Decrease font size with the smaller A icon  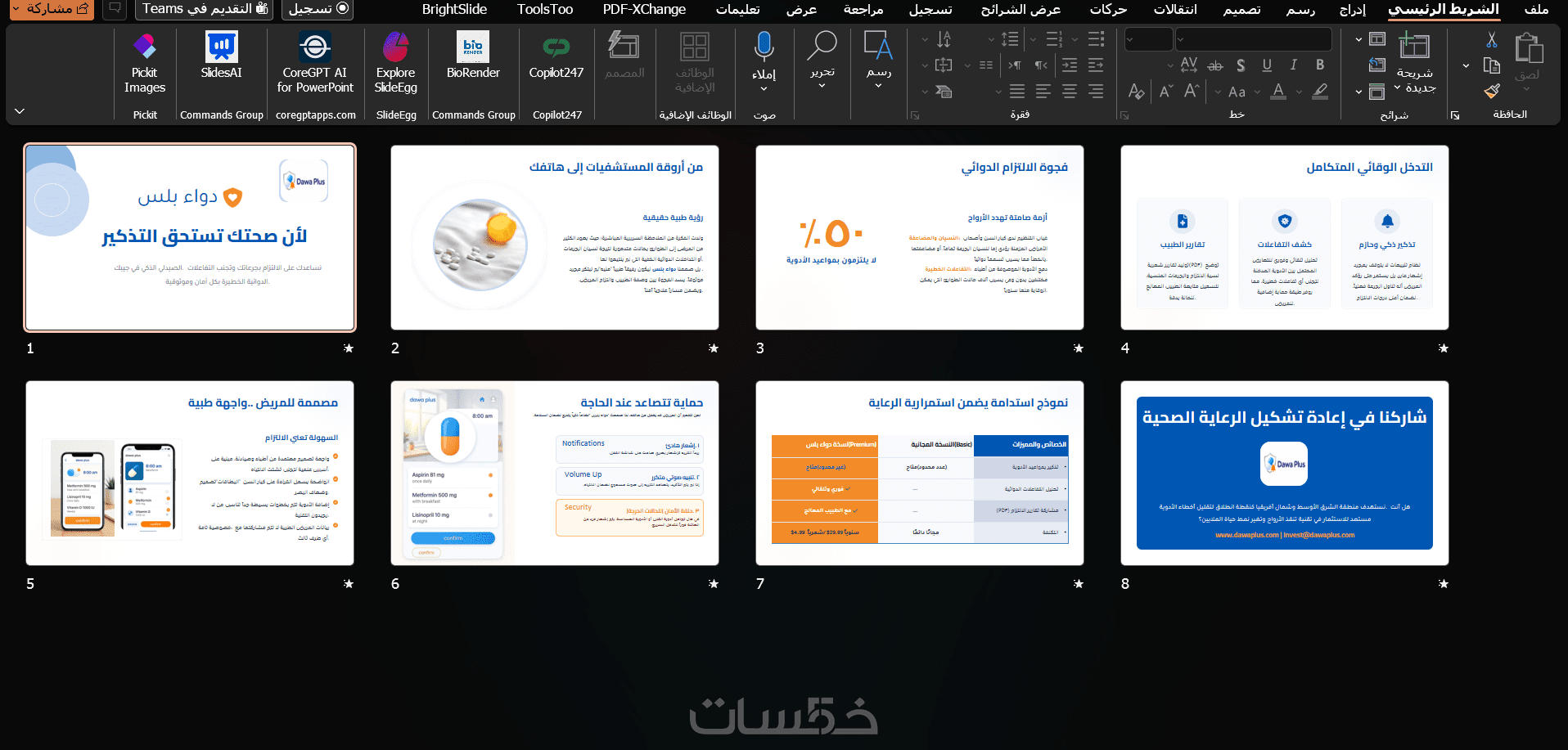coord(1166,91)
